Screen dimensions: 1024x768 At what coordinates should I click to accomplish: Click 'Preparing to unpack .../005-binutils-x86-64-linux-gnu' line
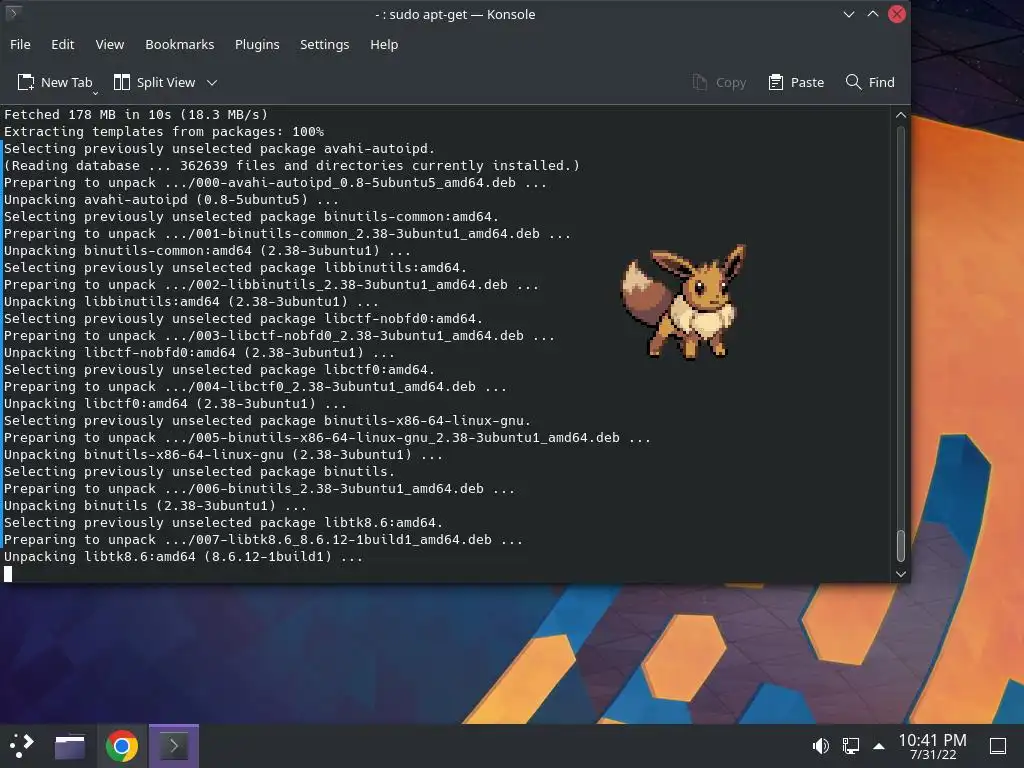[x=327, y=438]
